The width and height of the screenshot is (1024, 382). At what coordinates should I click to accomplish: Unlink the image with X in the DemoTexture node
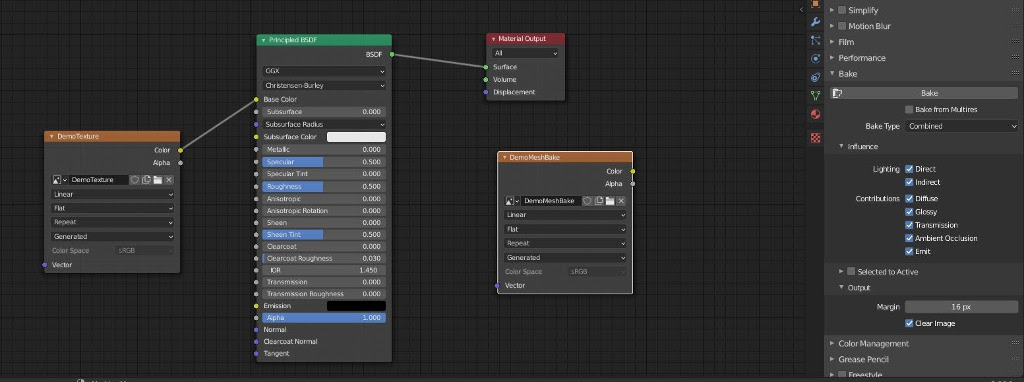[169, 180]
